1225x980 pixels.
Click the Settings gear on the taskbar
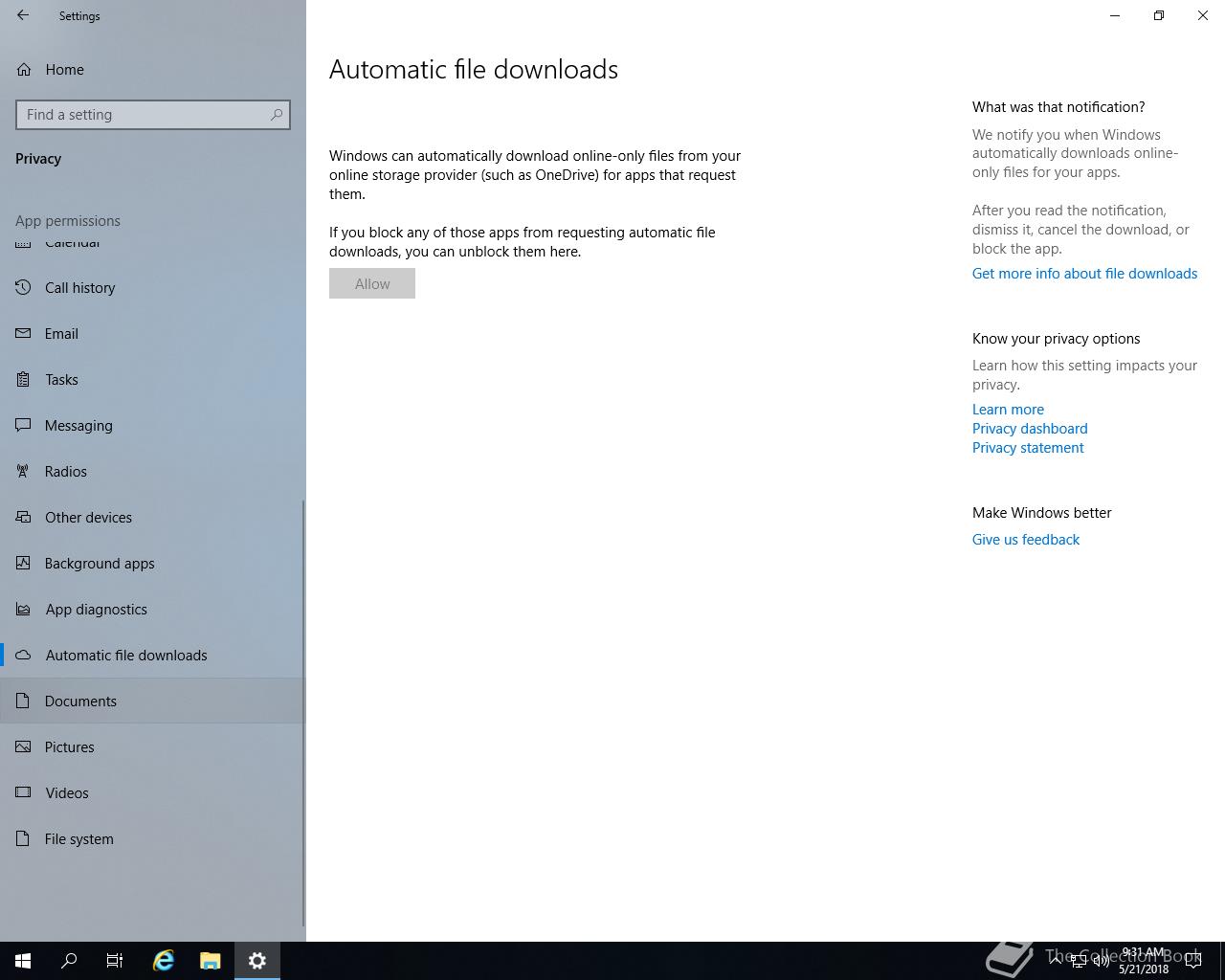[x=257, y=961]
